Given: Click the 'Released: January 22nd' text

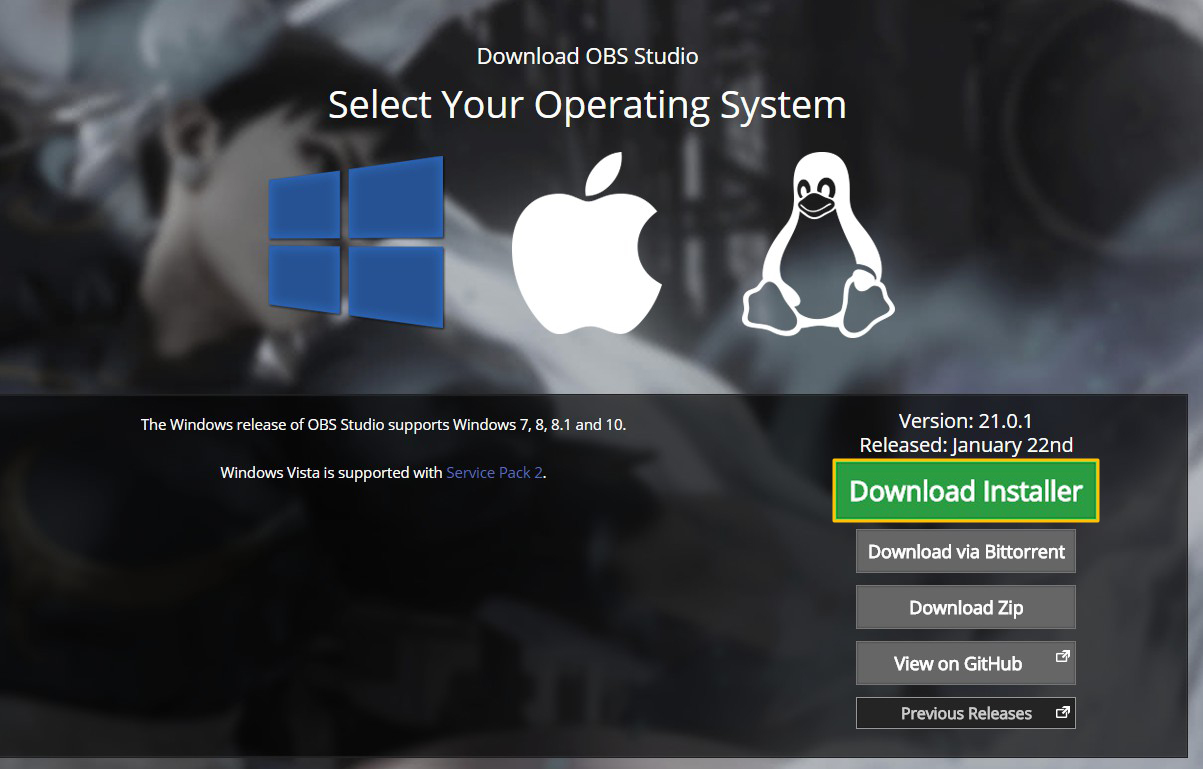Looking at the screenshot, I should [x=966, y=445].
